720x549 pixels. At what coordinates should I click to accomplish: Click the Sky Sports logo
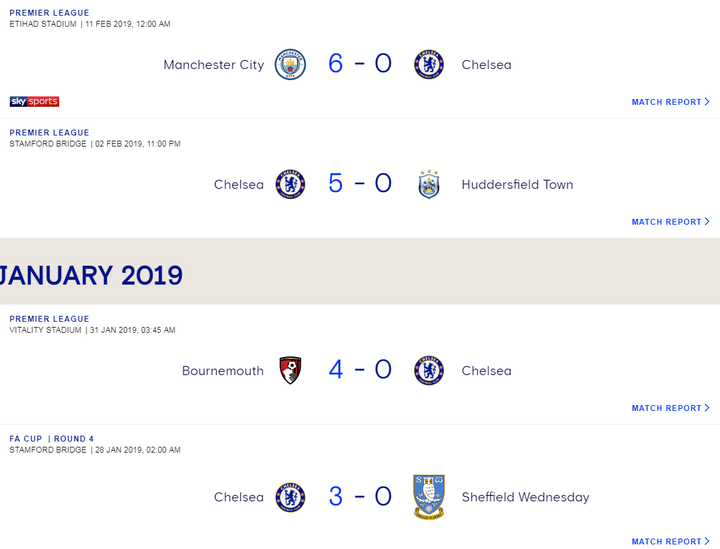click(x=35, y=102)
